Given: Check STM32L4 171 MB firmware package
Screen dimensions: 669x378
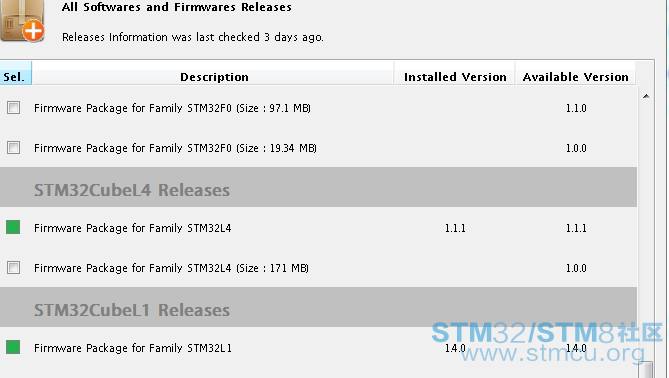Looking at the screenshot, I should 13,268.
